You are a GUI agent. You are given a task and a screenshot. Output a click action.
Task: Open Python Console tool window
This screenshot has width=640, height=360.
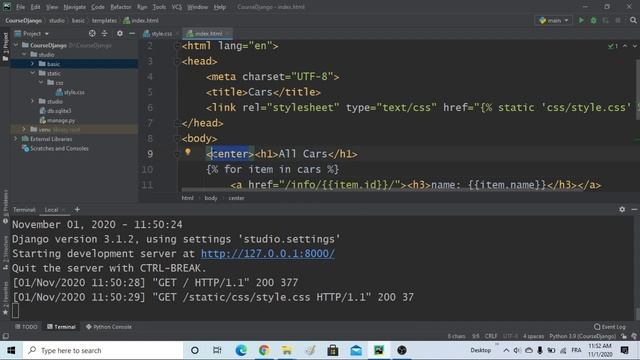(109, 327)
